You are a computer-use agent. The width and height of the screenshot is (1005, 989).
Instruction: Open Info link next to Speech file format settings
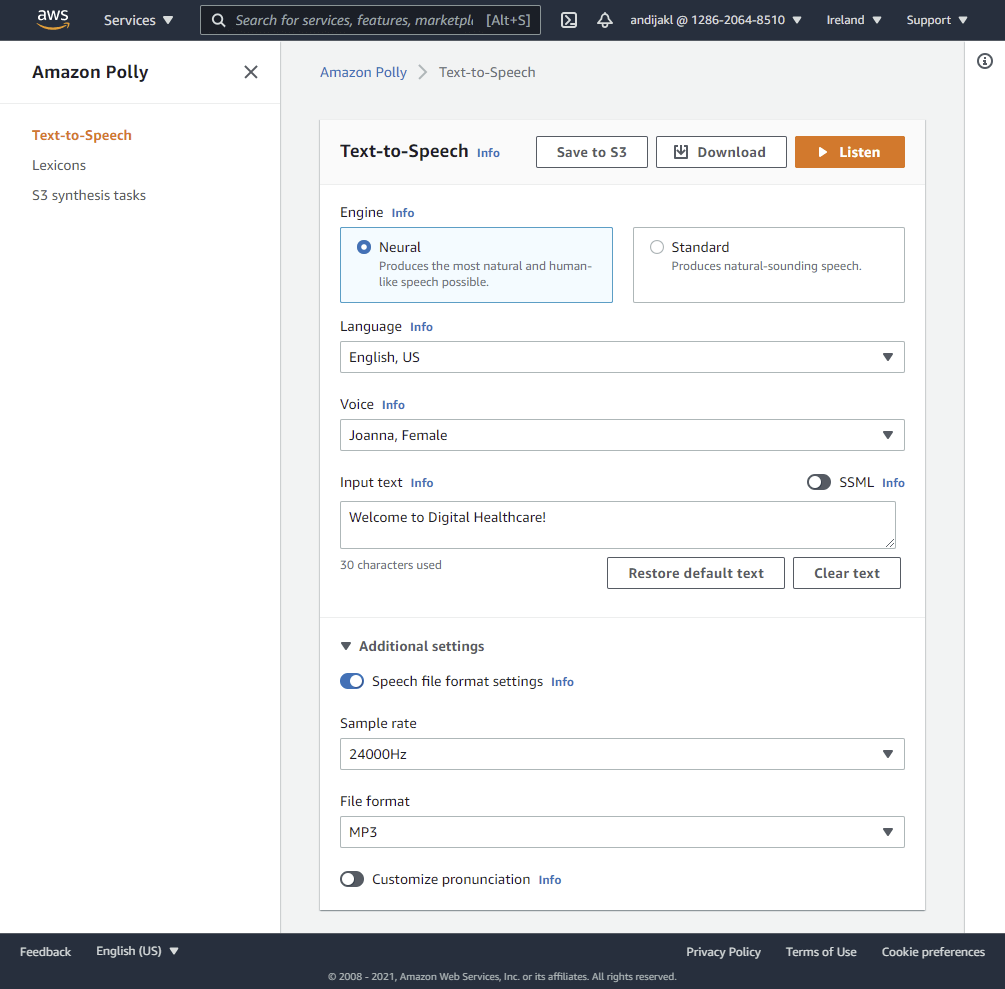pyautogui.click(x=562, y=682)
